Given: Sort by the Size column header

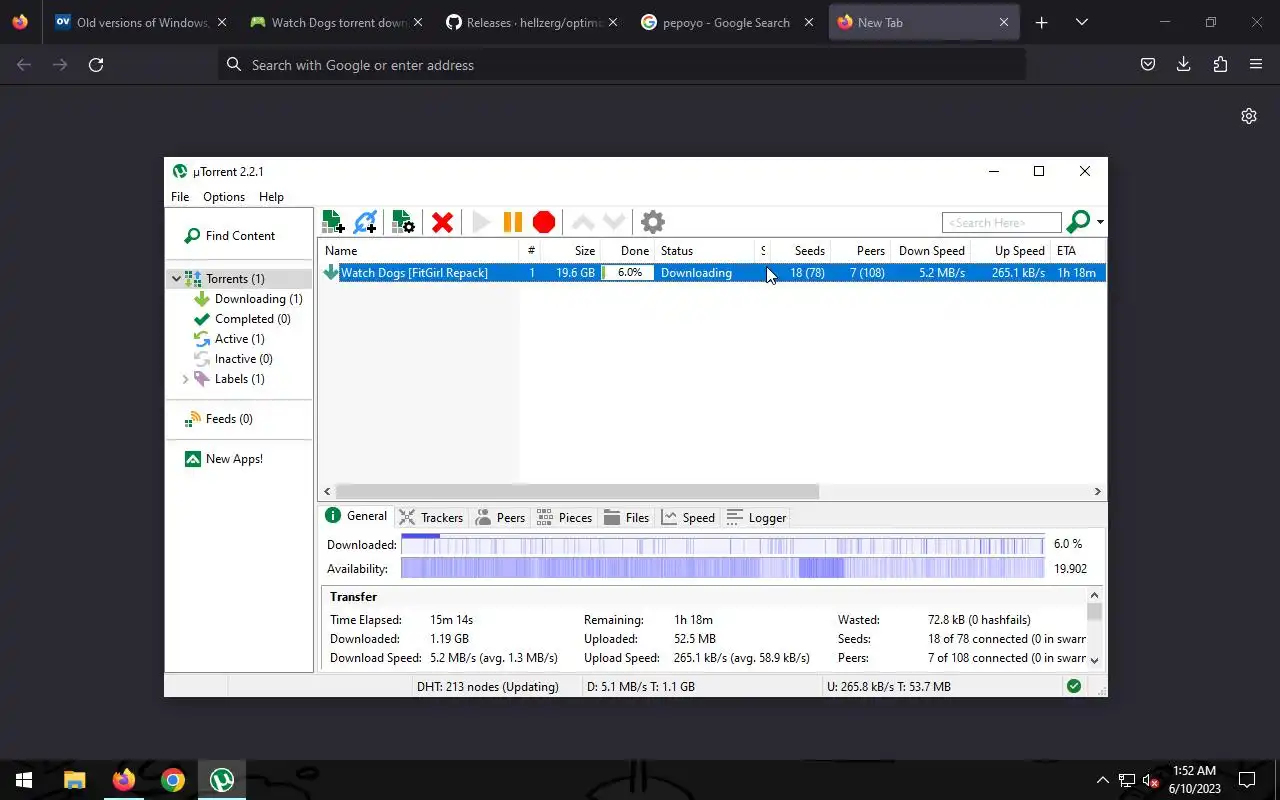Looking at the screenshot, I should pyautogui.click(x=571, y=251).
